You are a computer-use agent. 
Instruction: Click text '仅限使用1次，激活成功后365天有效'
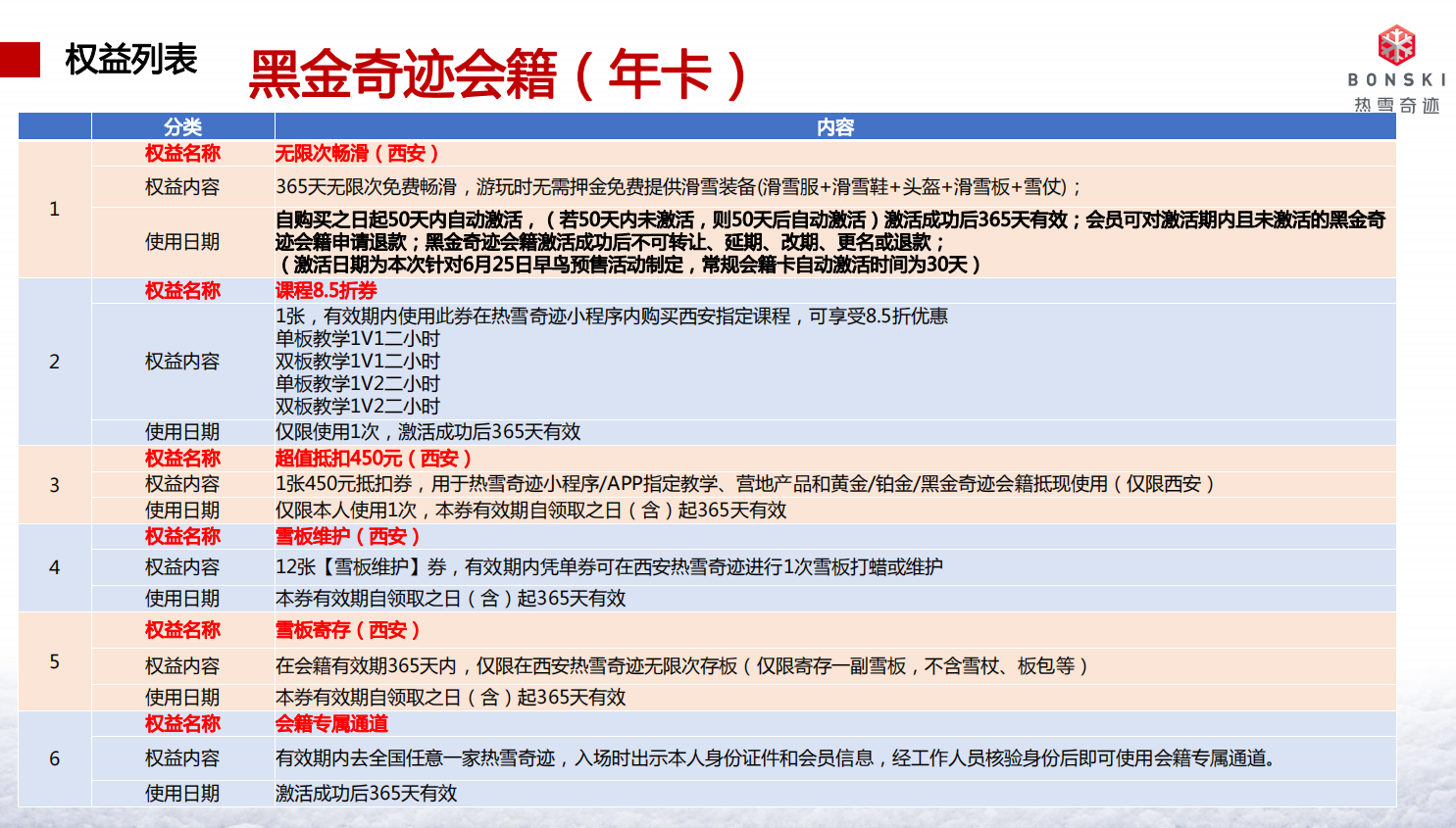(x=428, y=432)
